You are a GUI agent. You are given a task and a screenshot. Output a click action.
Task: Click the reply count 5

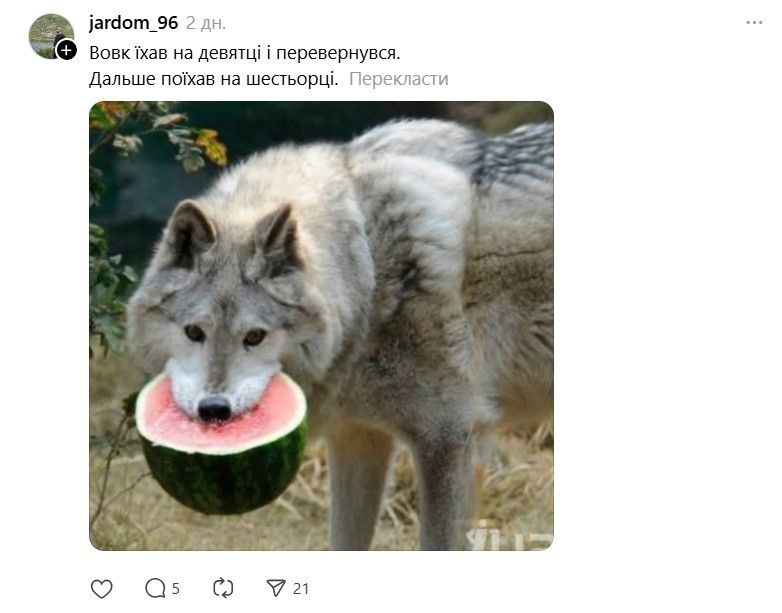(x=176, y=590)
